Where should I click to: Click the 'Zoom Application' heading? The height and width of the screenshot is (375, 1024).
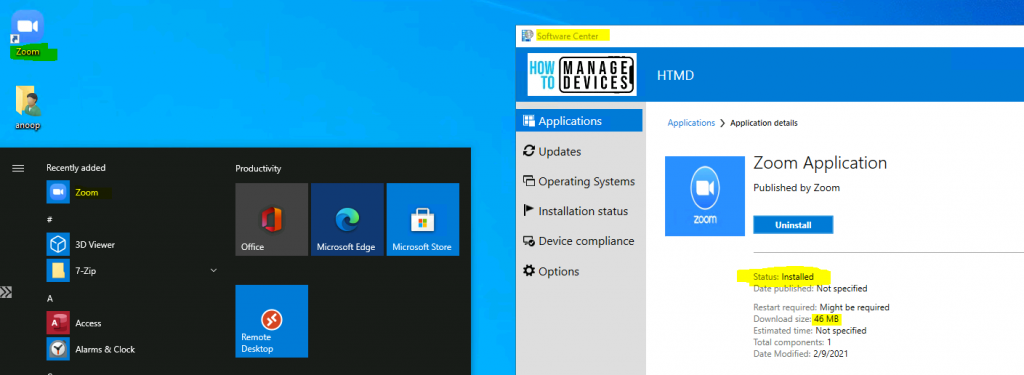[x=820, y=163]
